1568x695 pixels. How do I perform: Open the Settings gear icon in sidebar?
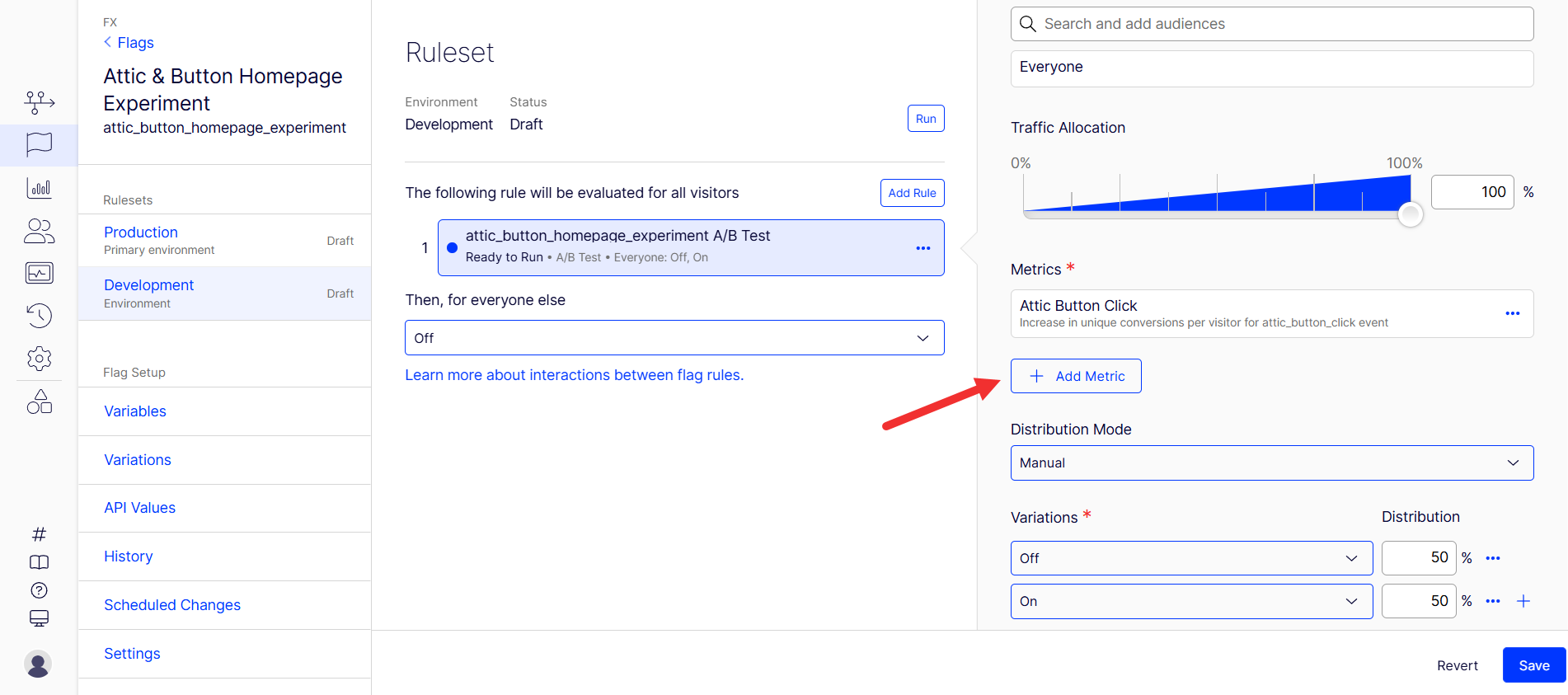pyautogui.click(x=39, y=359)
